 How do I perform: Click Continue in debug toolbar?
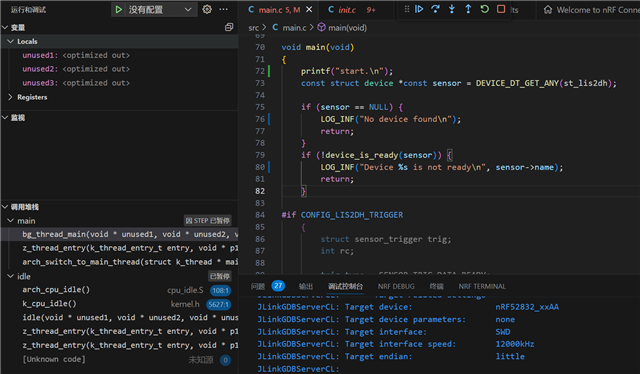tap(419, 9)
